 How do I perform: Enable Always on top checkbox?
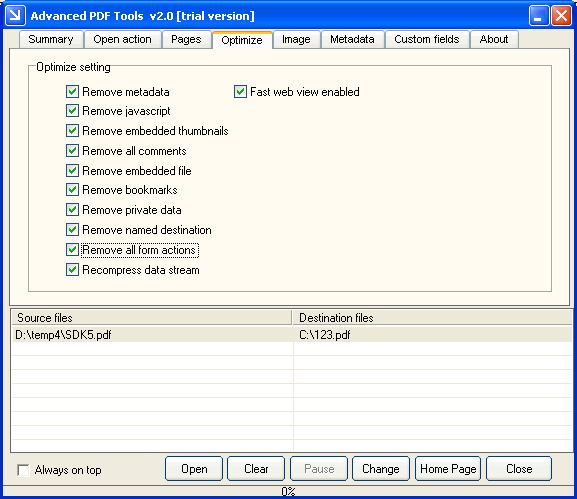[24, 470]
